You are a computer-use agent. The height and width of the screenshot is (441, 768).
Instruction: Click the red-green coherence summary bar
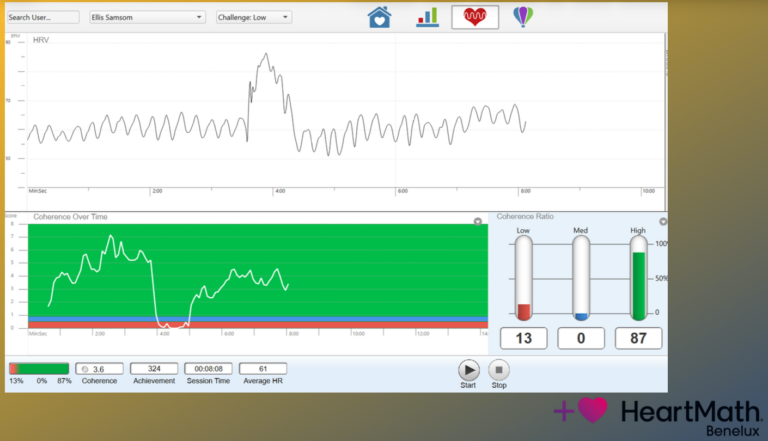click(x=39, y=368)
